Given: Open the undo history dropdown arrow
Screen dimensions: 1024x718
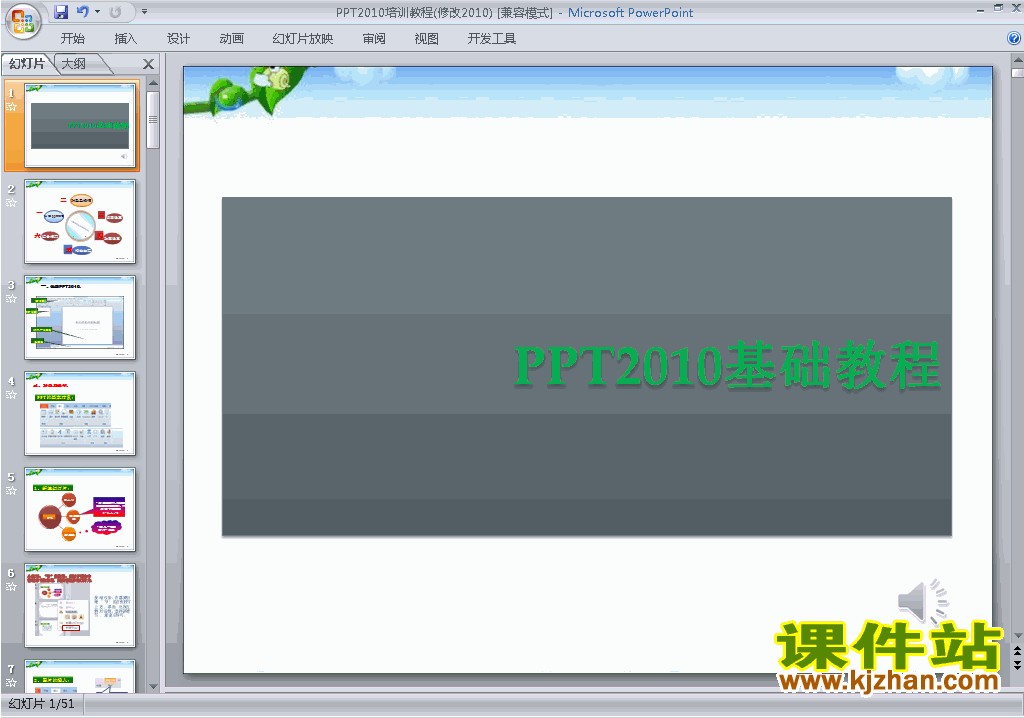Looking at the screenshot, I should coord(97,12).
